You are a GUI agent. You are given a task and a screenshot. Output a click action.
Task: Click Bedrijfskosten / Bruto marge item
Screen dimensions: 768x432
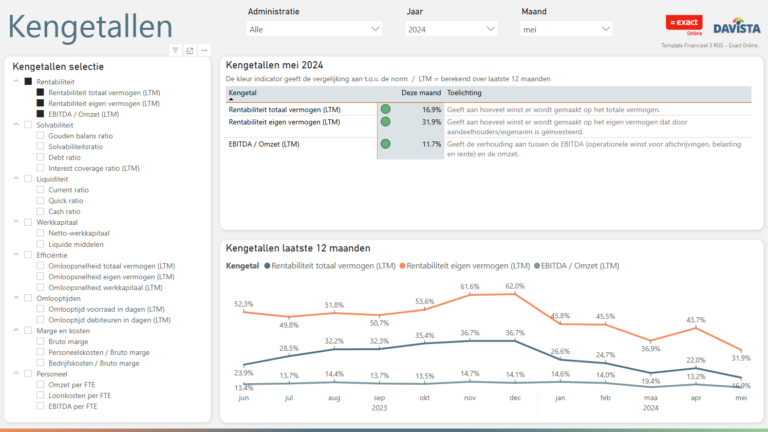94,363
